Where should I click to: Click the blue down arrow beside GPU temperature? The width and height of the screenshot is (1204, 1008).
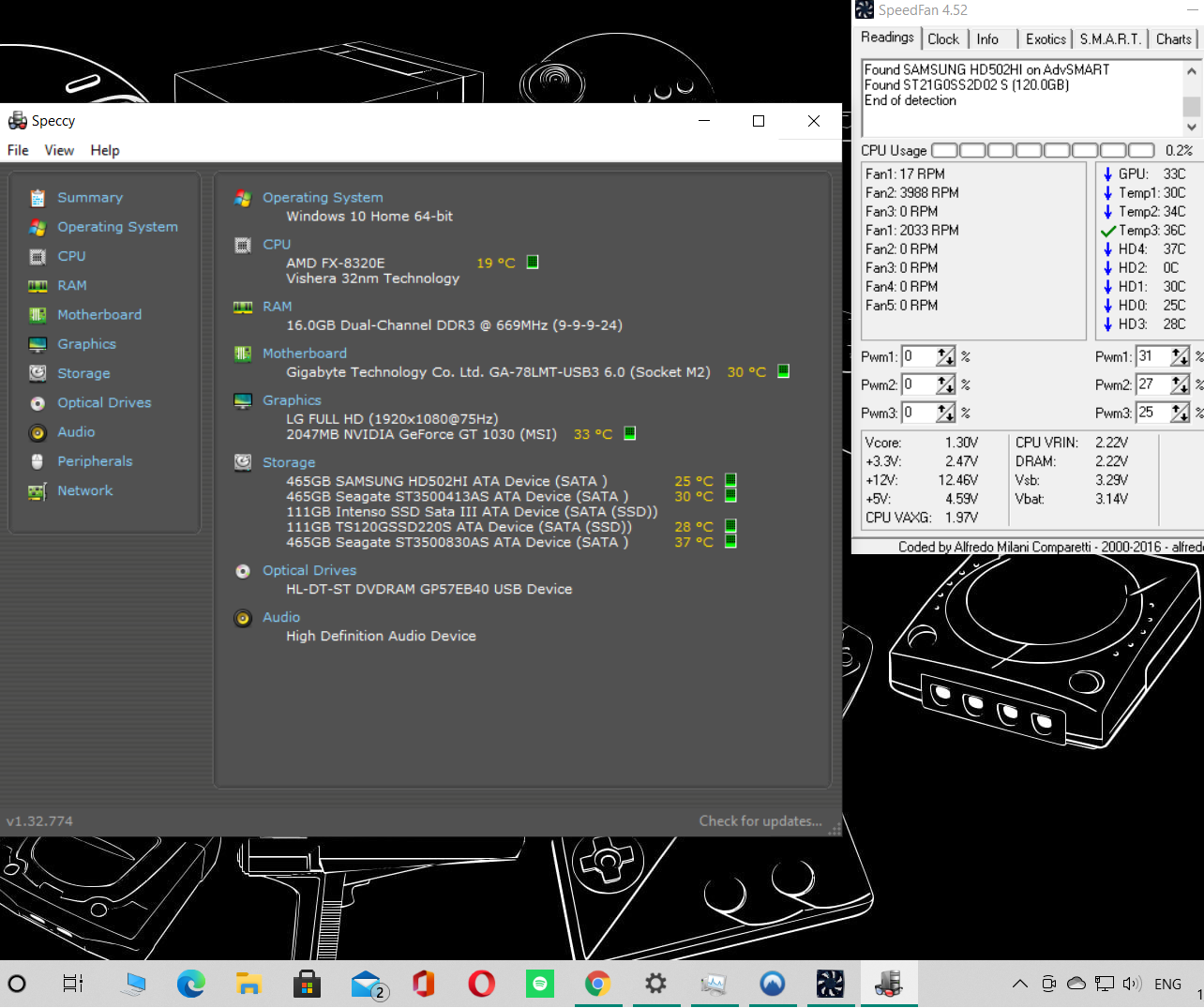(x=1107, y=174)
